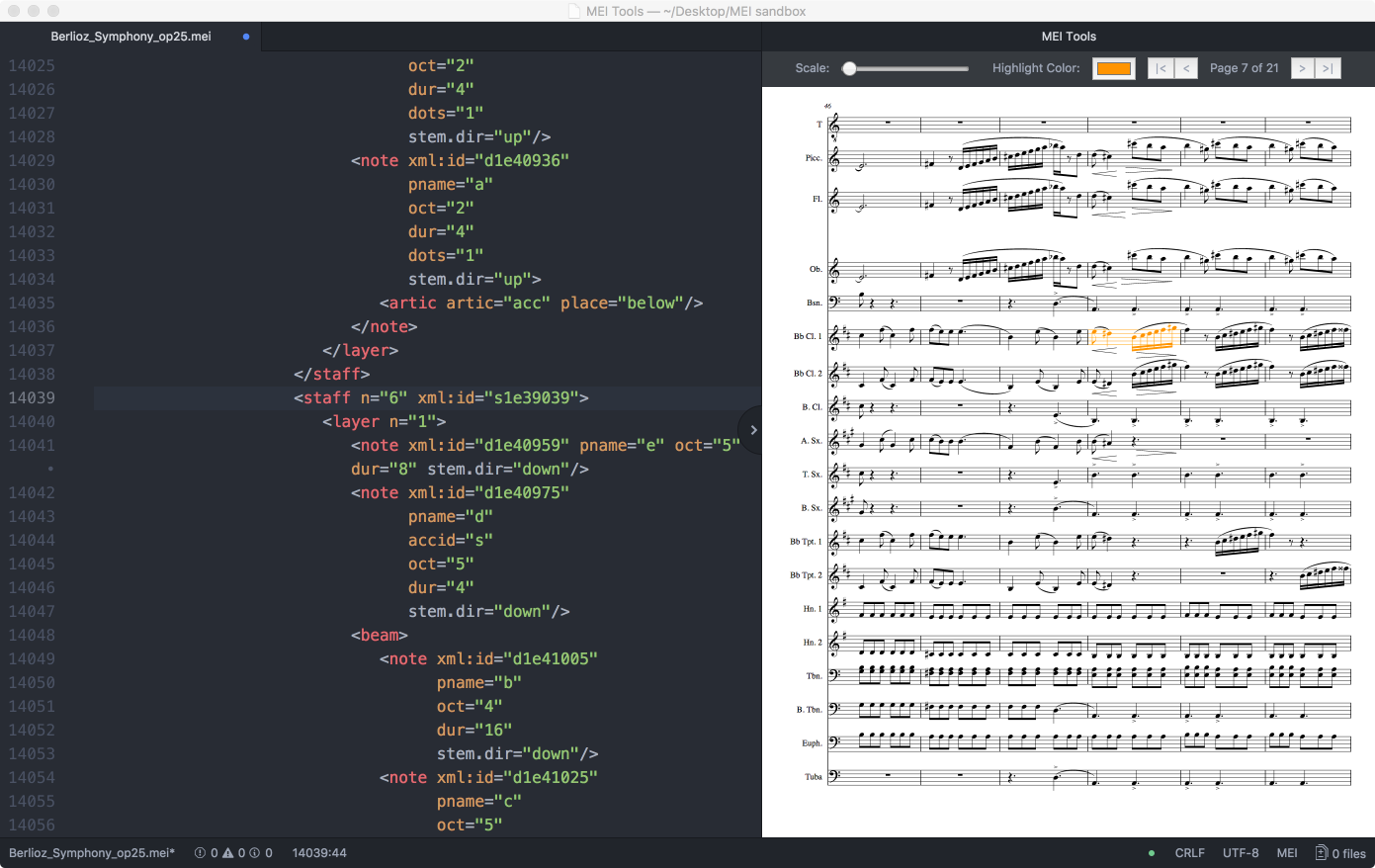Click the opening beam tag
1375x868 pixels.
coord(380,635)
